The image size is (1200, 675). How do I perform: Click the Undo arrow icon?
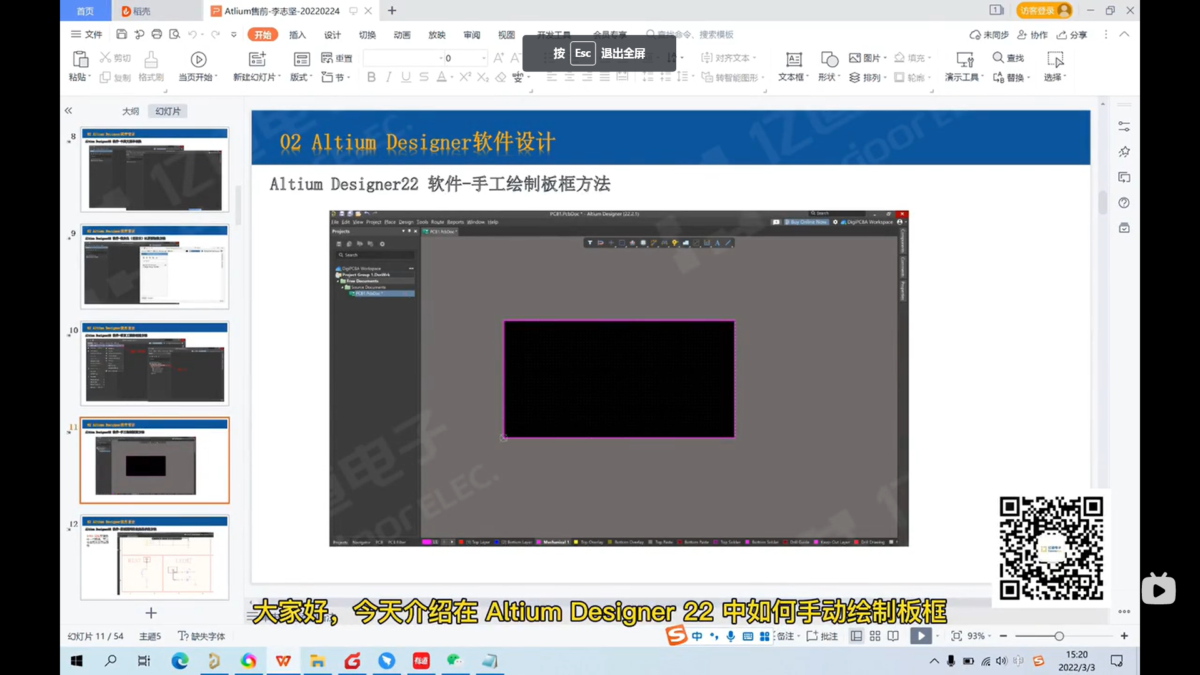click(x=193, y=34)
